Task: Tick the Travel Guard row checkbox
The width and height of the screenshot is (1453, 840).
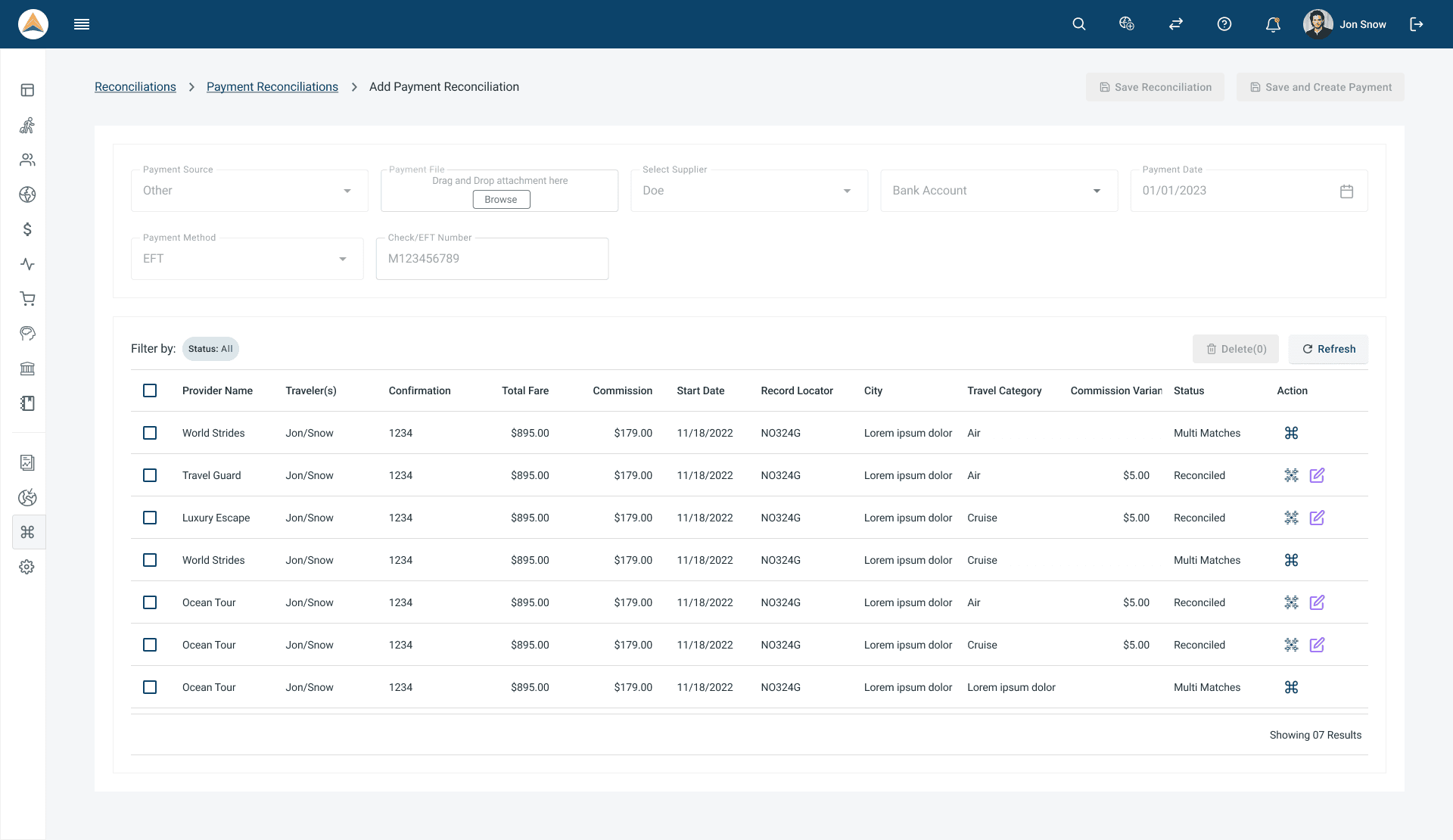Action: click(150, 475)
